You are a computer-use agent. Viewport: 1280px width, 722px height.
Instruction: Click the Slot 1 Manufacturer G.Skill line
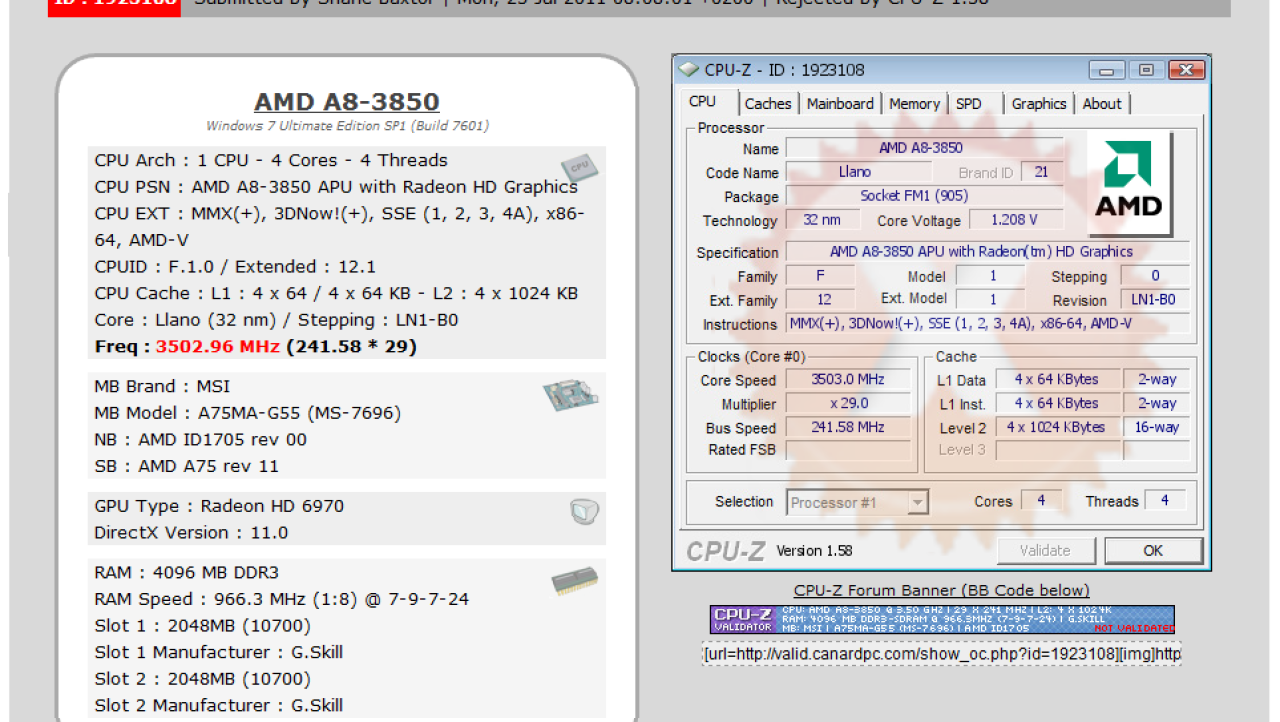pos(218,652)
